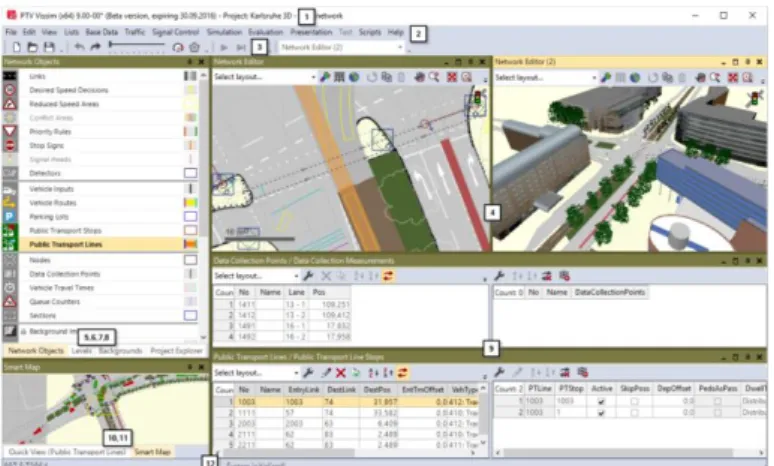
Task: Select the Desired Speed Decisions icon
Action: 10,90
